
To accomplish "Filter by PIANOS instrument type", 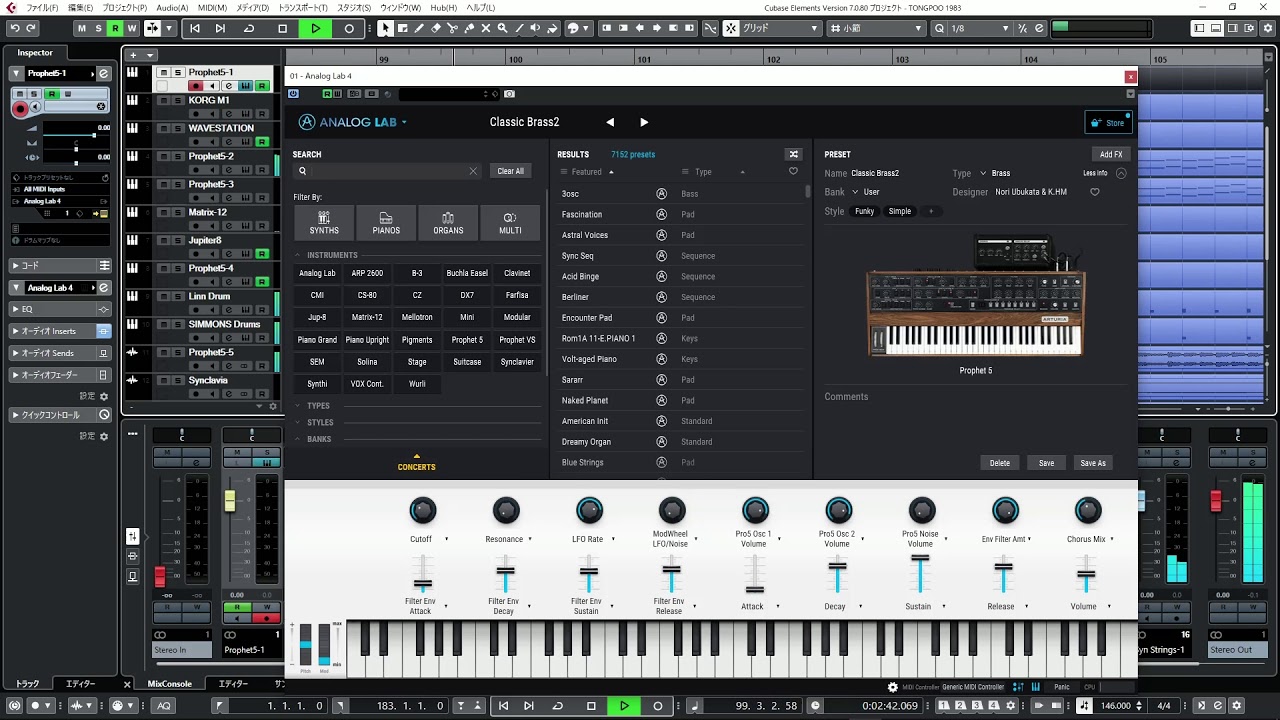I will (386, 223).
